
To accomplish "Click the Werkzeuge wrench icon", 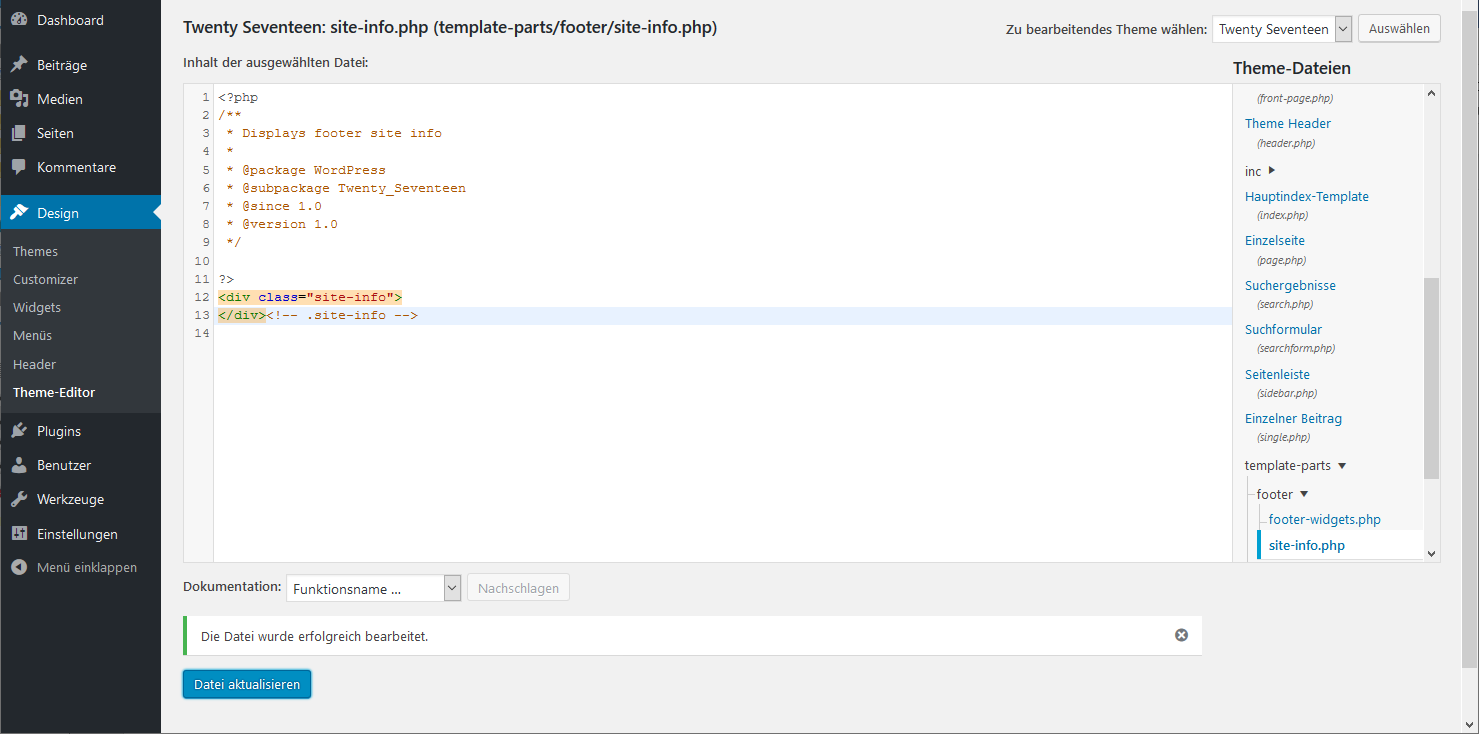I will [19, 499].
